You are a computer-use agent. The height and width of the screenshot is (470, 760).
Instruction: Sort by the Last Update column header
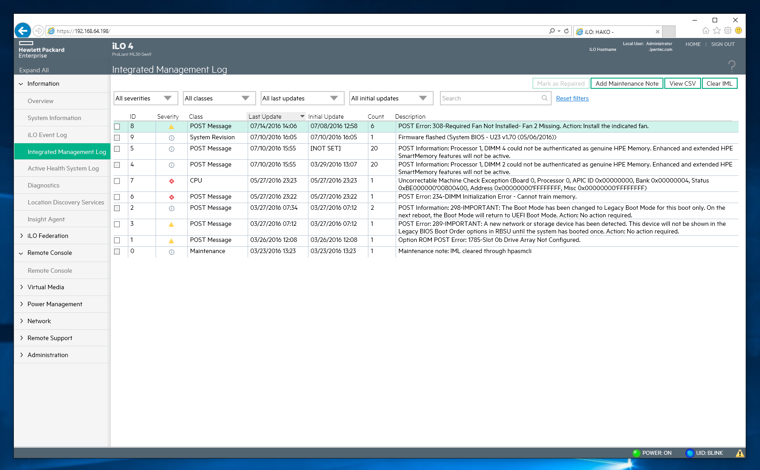point(276,116)
